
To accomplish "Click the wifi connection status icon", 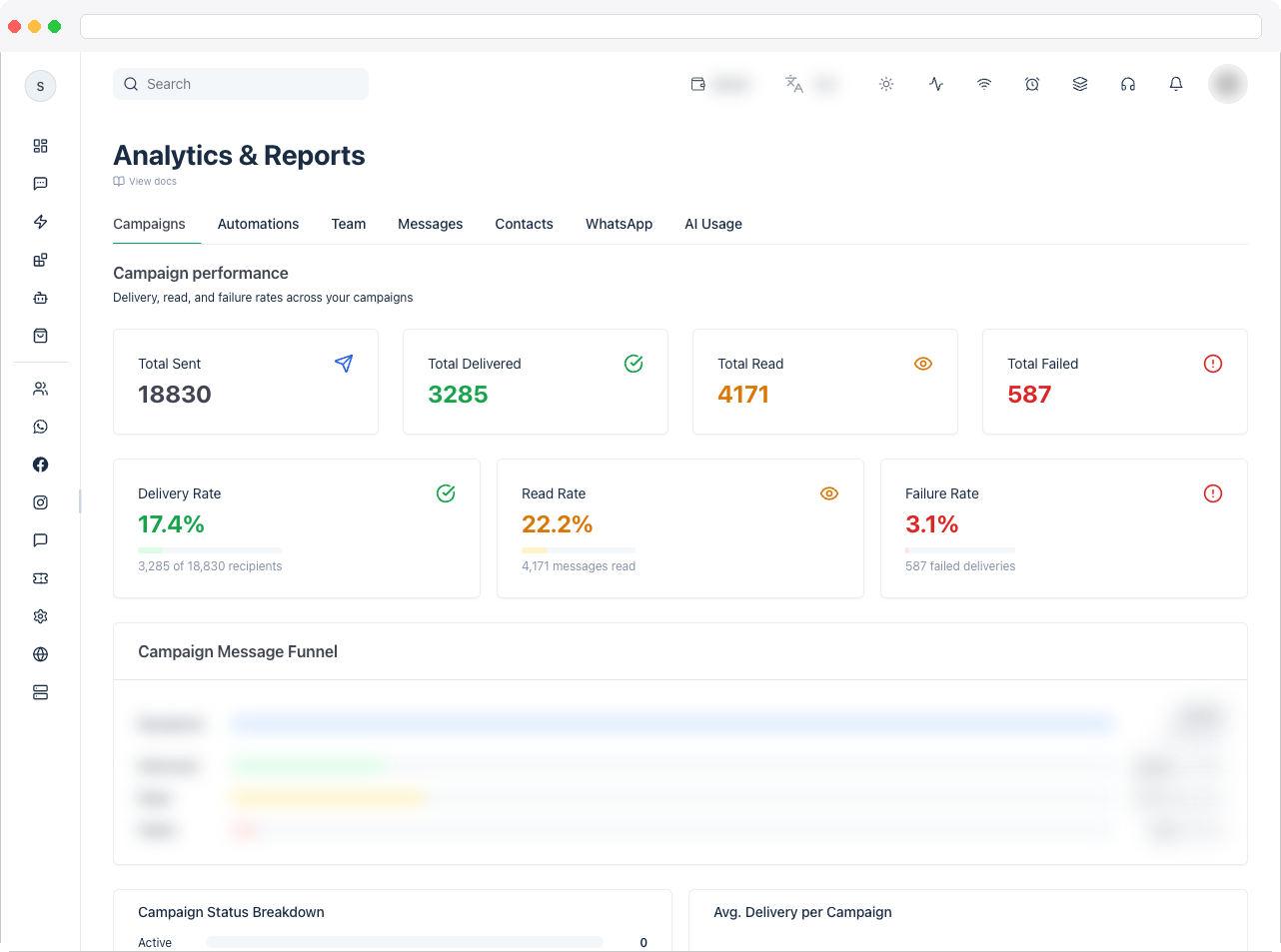I will [984, 84].
